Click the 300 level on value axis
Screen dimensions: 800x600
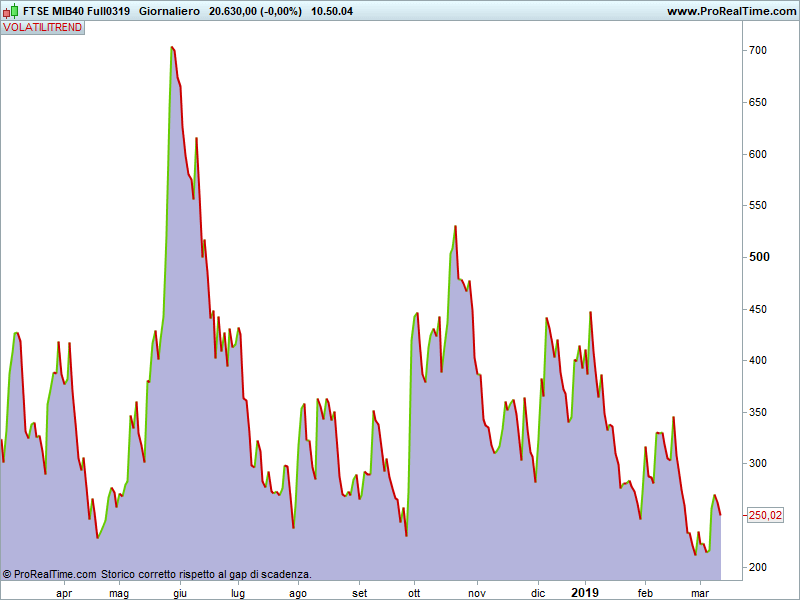point(758,464)
